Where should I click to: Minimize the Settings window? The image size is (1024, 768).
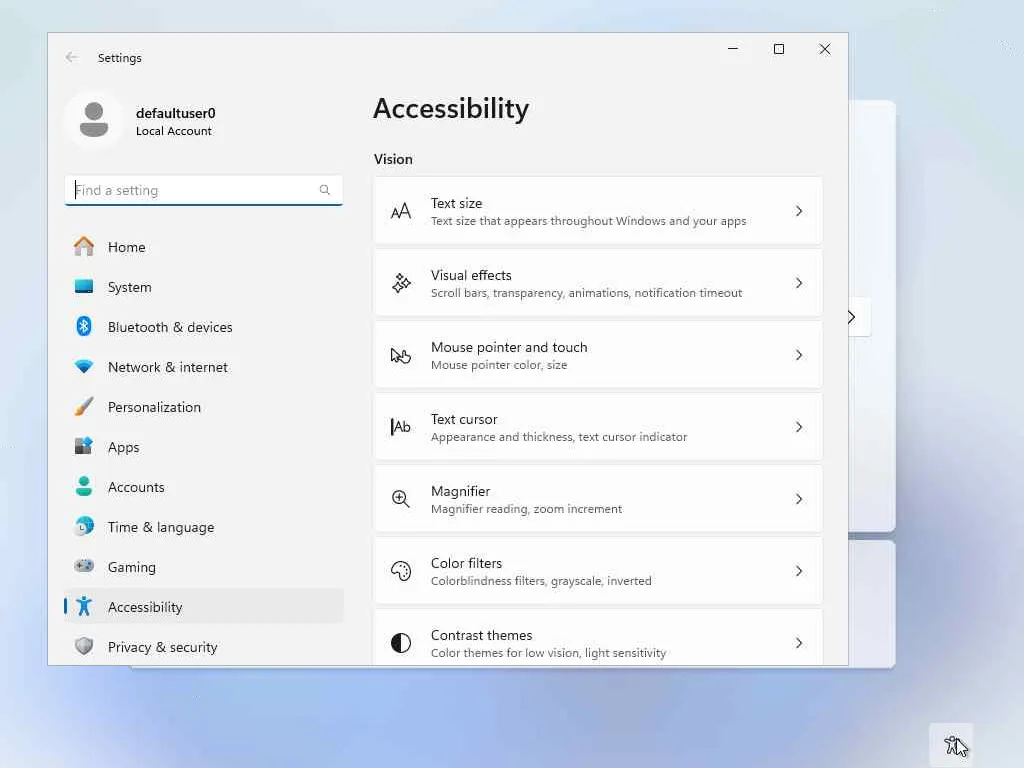(x=733, y=49)
